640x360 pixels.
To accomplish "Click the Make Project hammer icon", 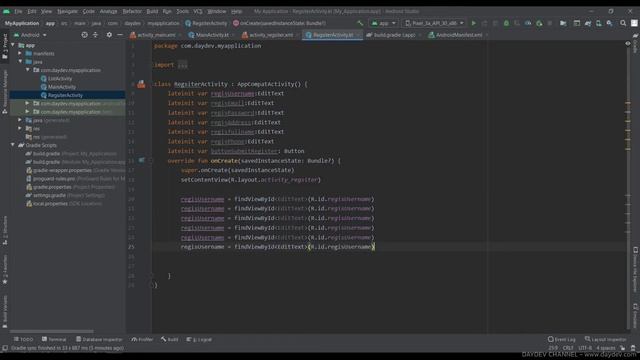I will coord(360,23).
